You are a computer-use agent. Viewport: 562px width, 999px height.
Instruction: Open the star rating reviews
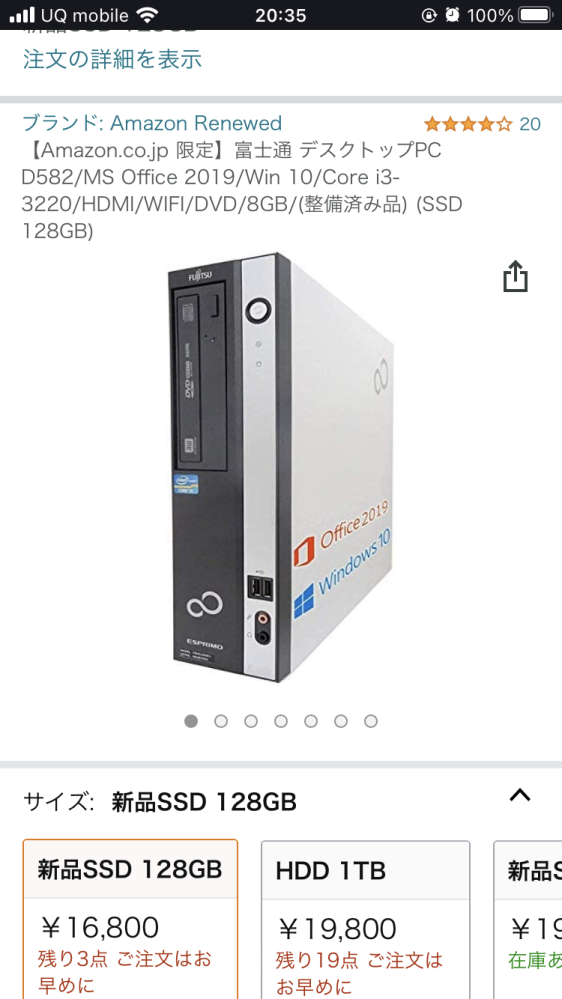tap(468, 124)
